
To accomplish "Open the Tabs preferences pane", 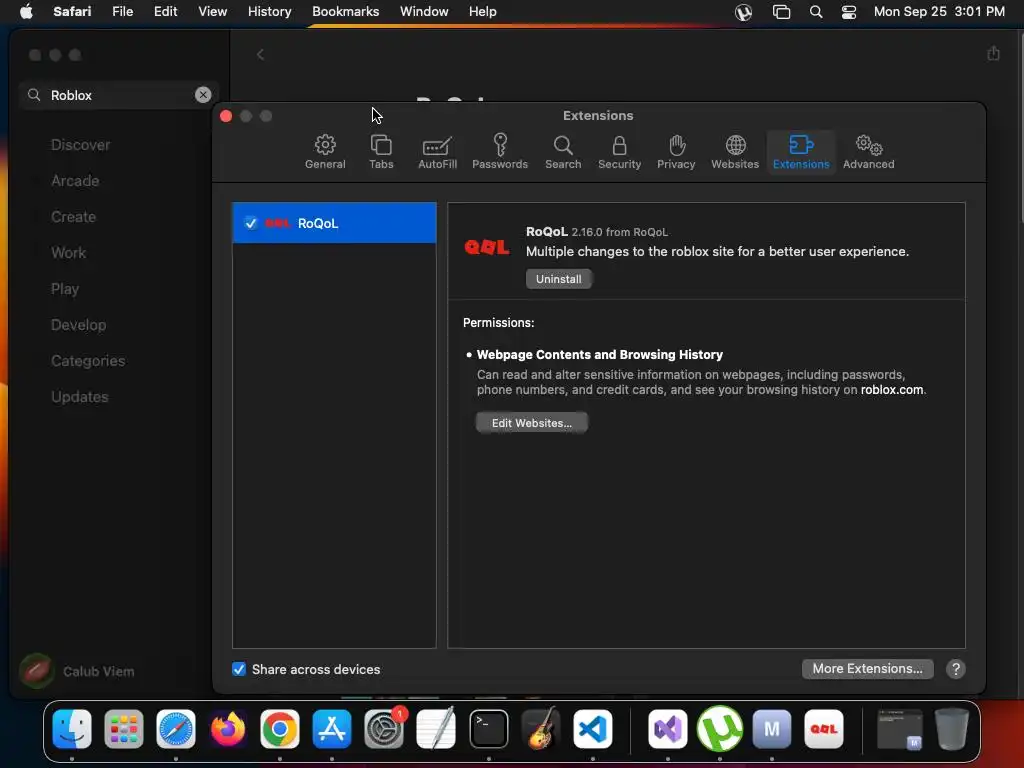I will 381,152.
